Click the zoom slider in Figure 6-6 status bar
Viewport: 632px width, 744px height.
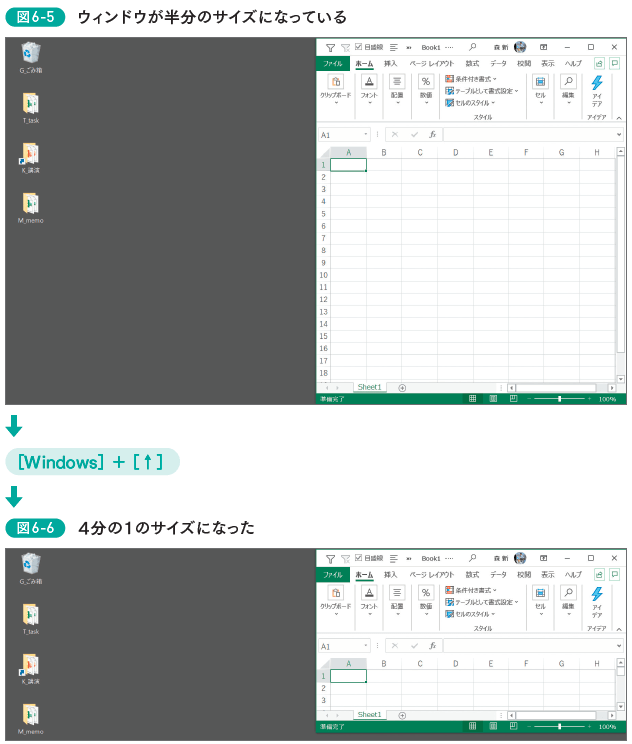click(560, 726)
